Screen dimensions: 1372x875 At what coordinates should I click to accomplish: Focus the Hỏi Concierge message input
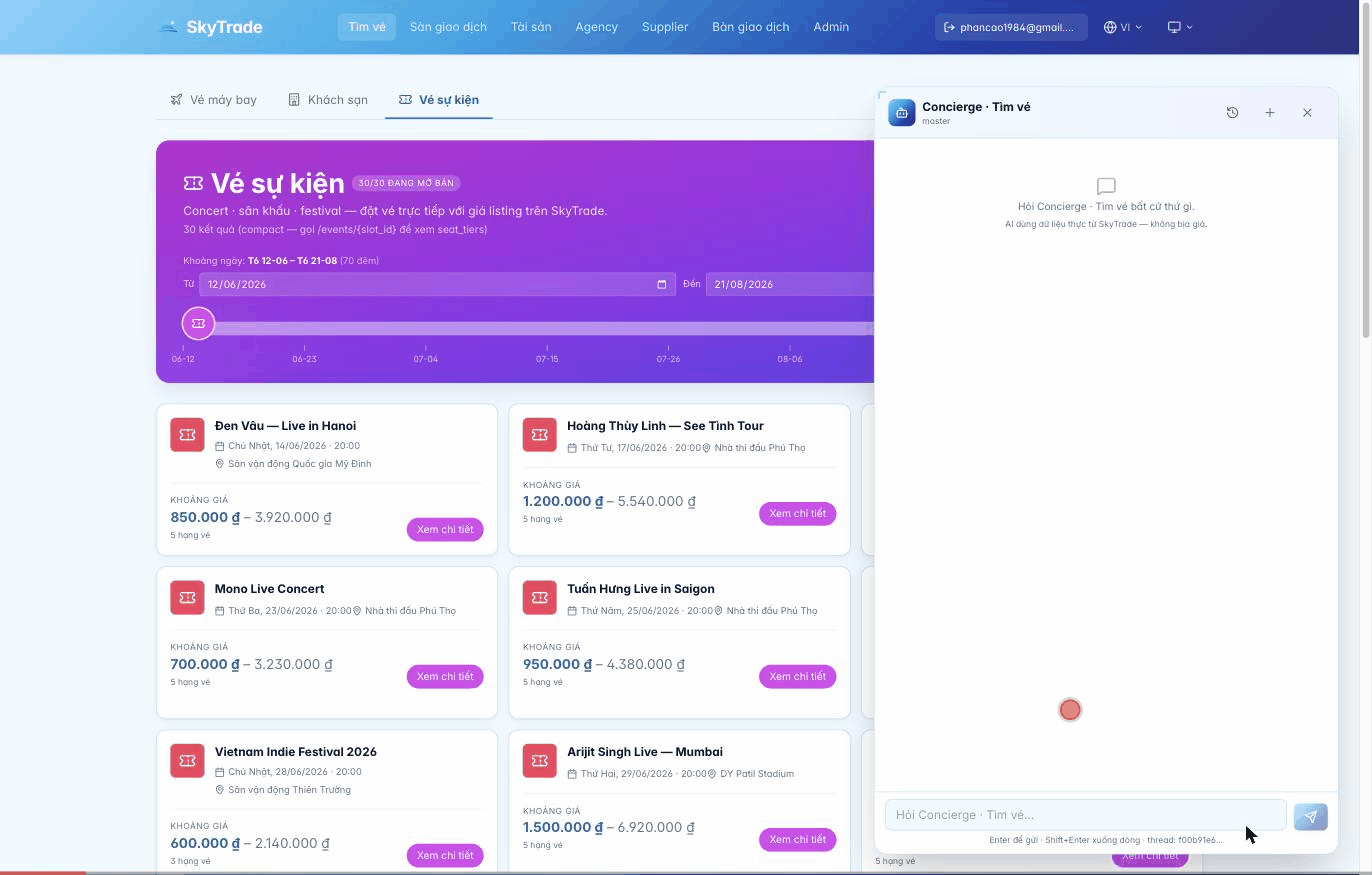point(1085,815)
